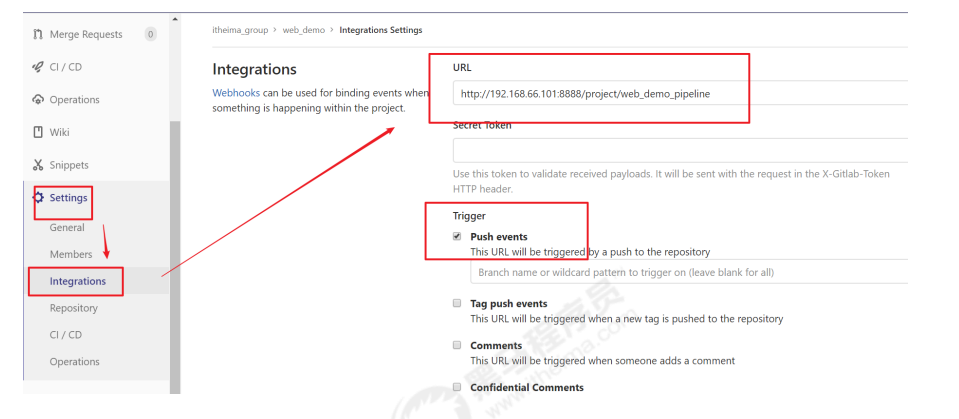Click the sidebar vertical scrollbar thumb
Viewport: 959px width, 419px height.
[x=176, y=257]
